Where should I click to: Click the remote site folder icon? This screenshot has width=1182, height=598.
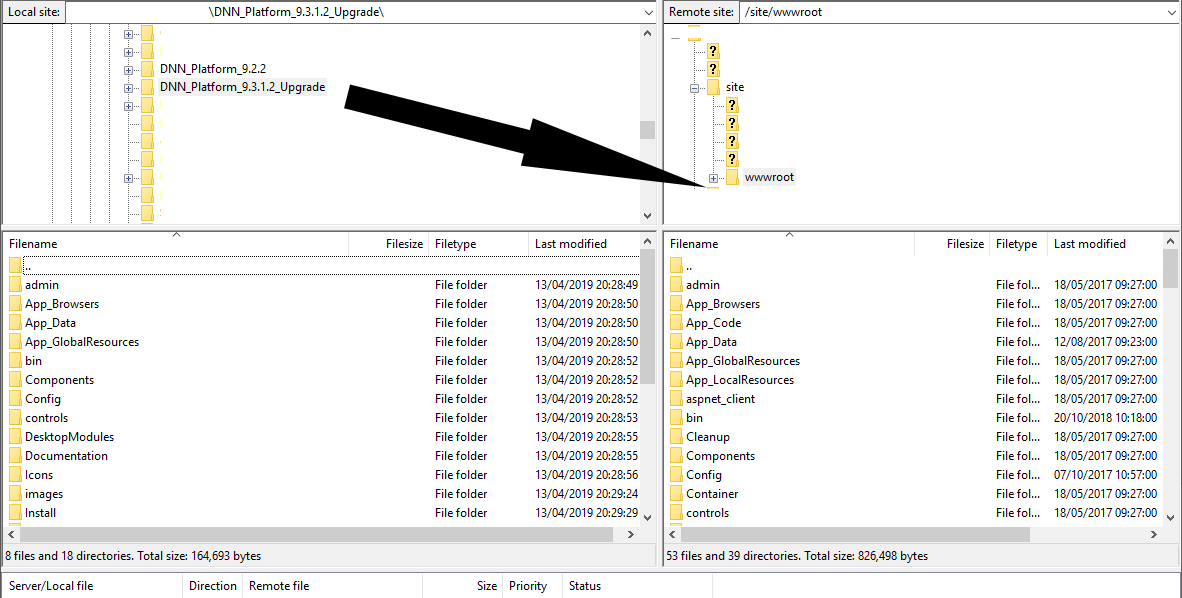(713, 87)
